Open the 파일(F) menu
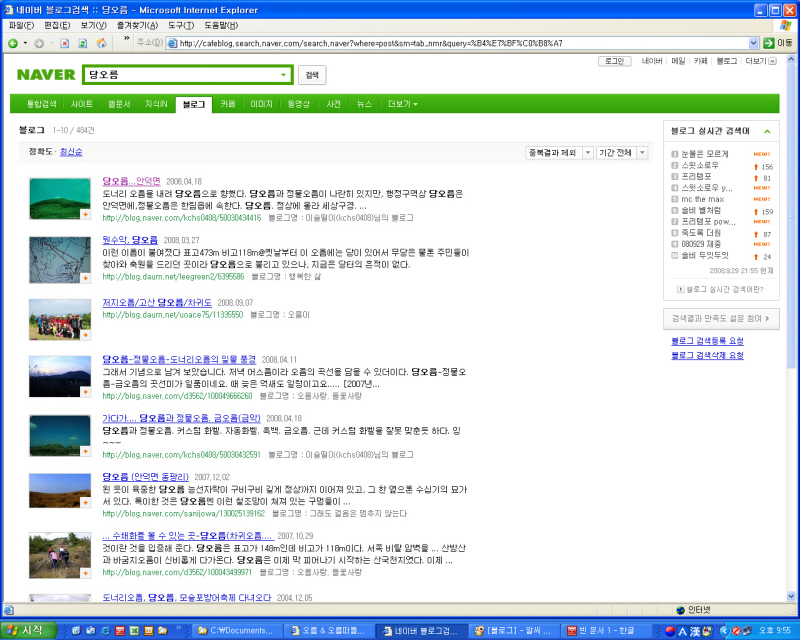Screen dimensions: 800x640 21,25
